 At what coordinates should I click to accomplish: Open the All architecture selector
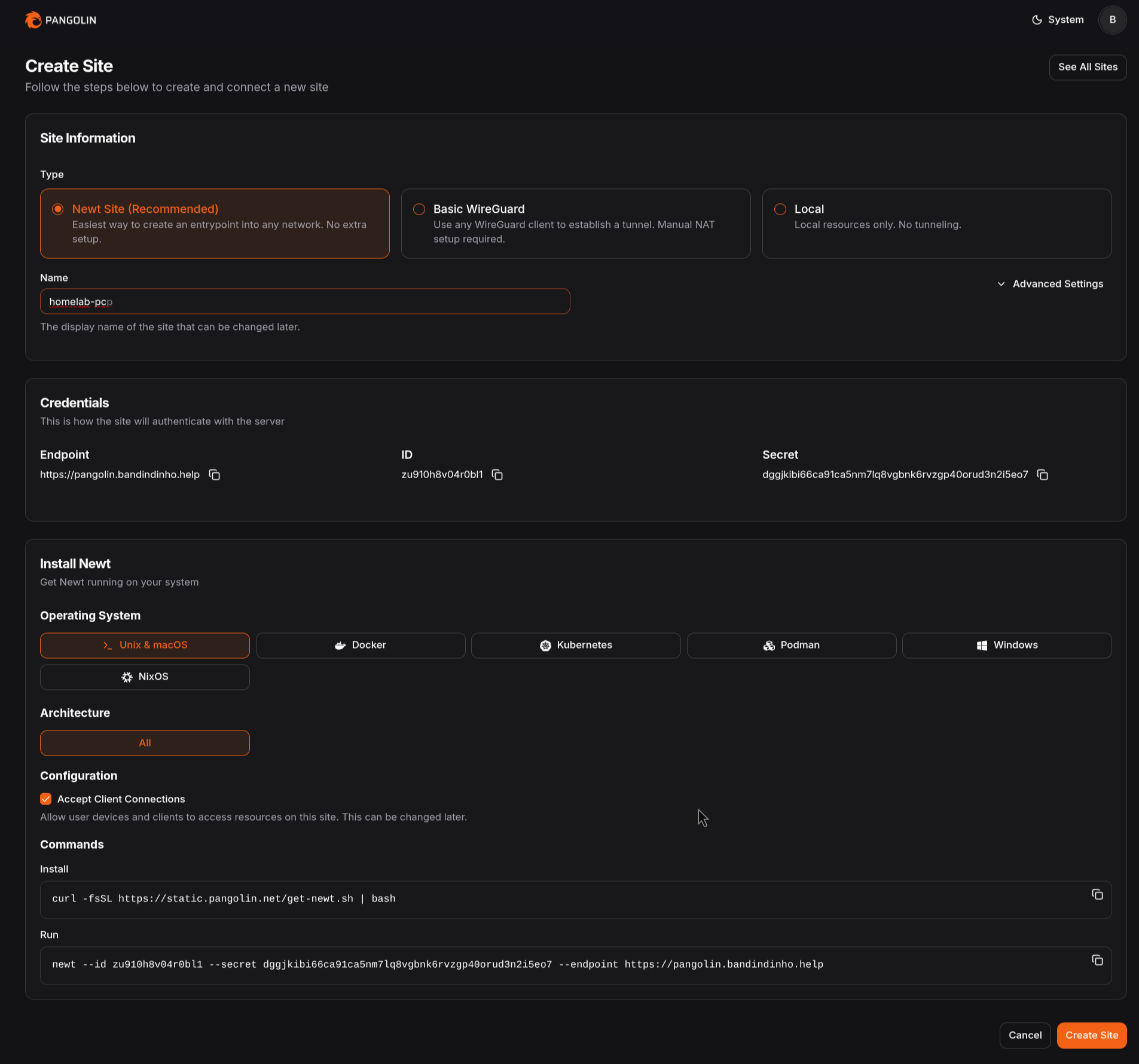(x=145, y=743)
